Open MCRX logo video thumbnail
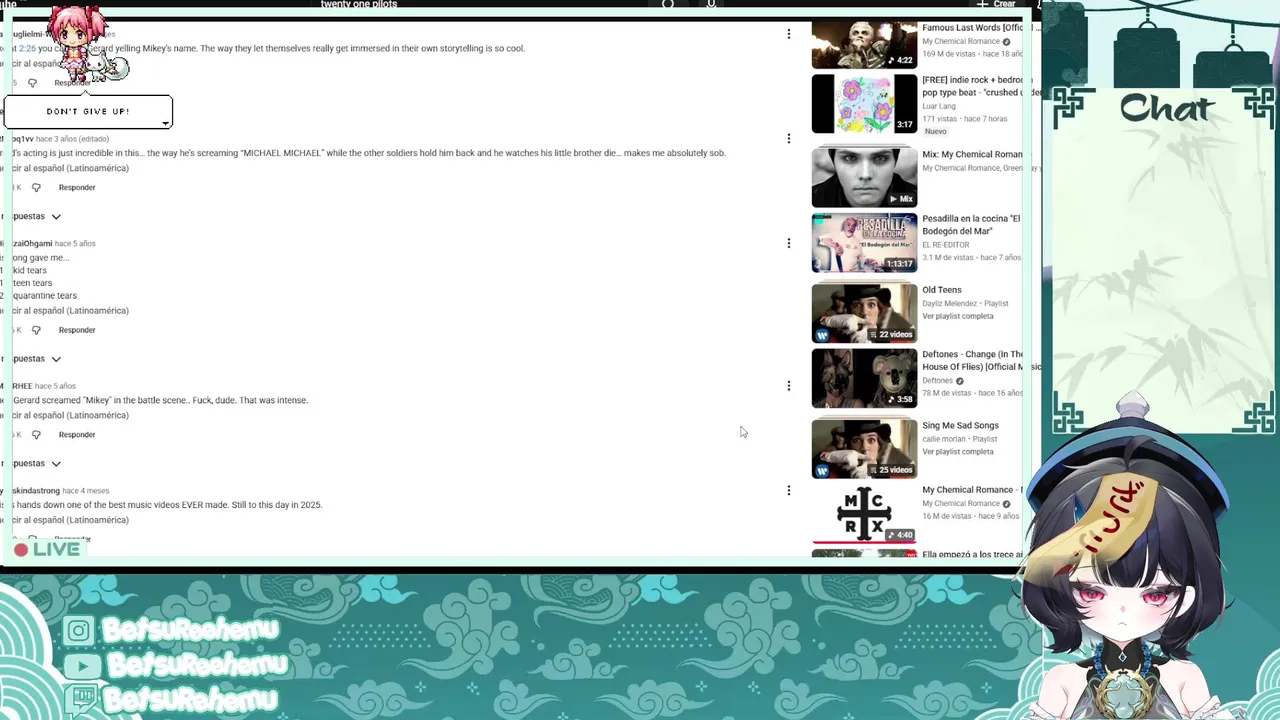The width and height of the screenshot is (1280, 720). pyautogui.click(x=864, y=514)
